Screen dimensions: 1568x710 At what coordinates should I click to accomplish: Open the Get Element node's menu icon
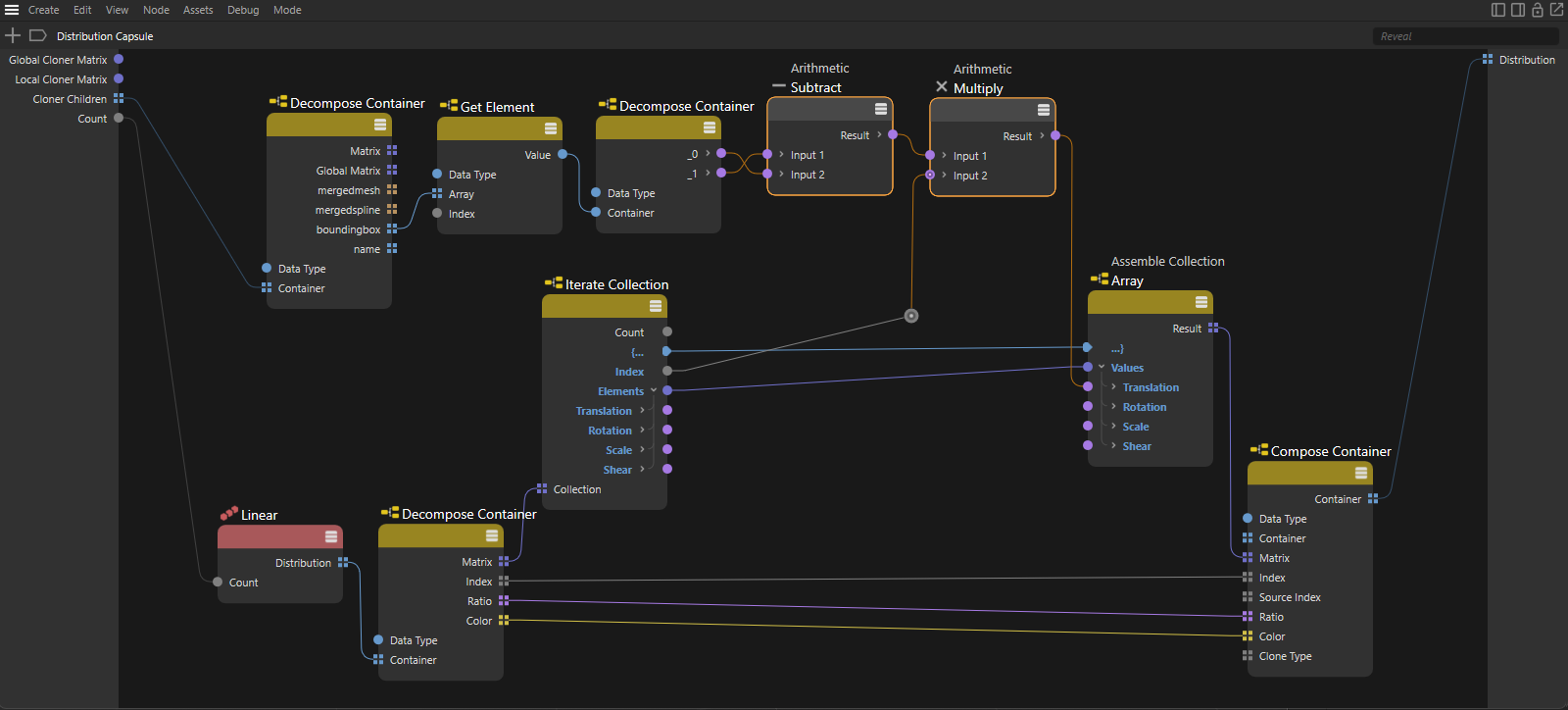point(551,128)
